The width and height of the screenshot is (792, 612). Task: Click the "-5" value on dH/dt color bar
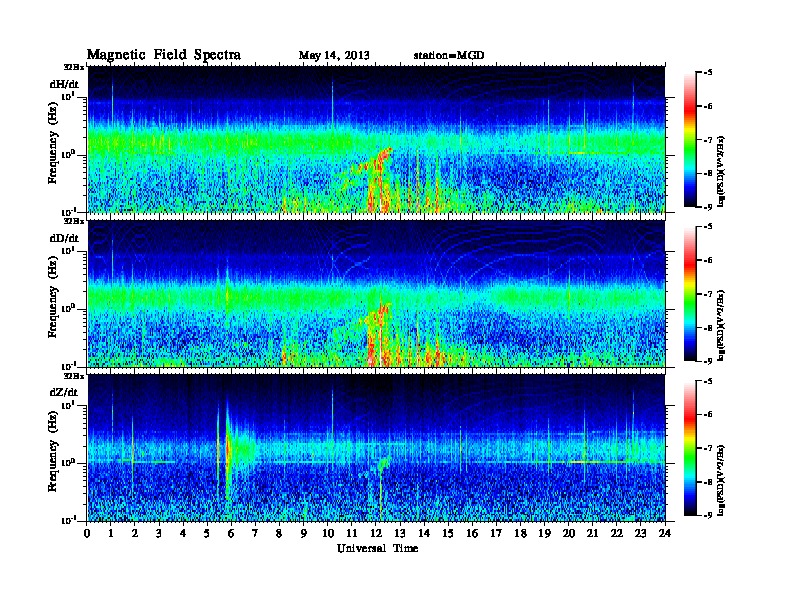(x=708, y=73)
